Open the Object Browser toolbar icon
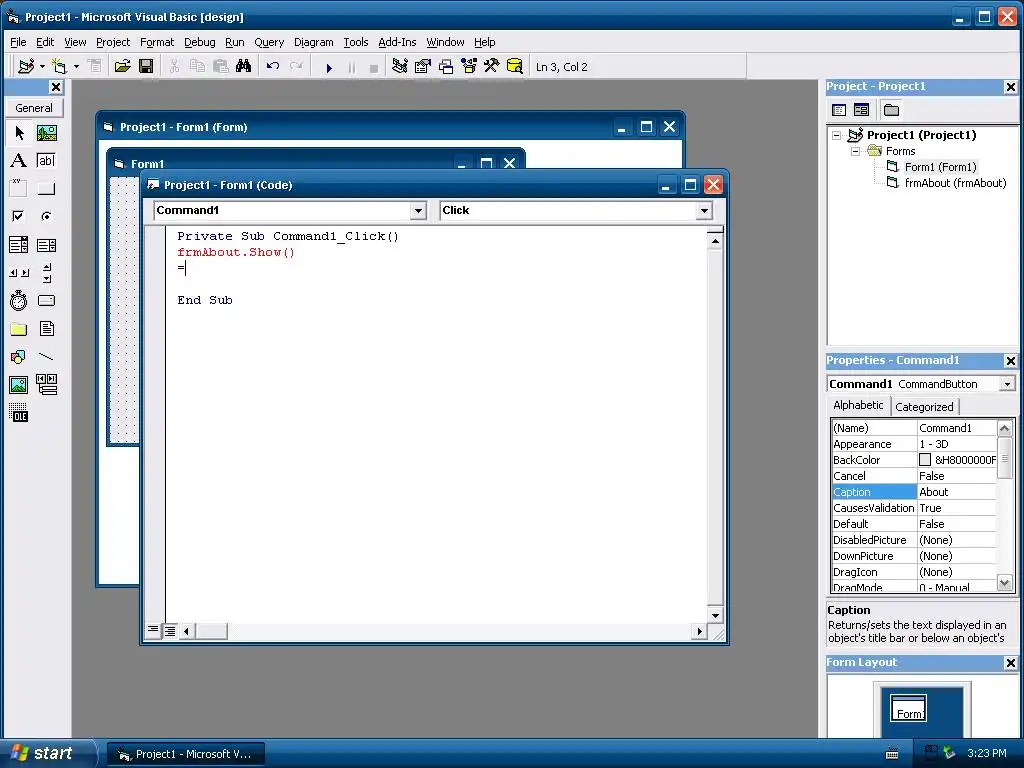The height and width of the screenshot is (768, 1024). 469,66
